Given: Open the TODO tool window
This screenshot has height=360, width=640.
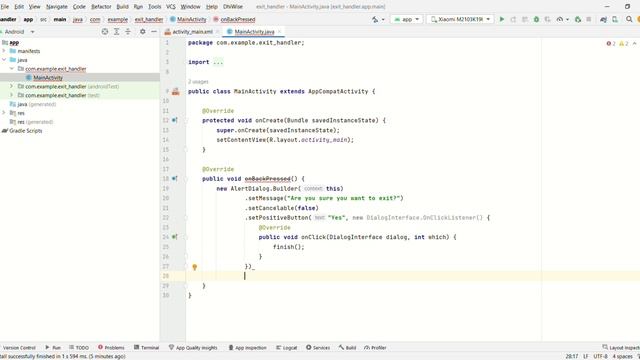Looking at the screenshot, I should pyautogui.click(x=79, y=347).
